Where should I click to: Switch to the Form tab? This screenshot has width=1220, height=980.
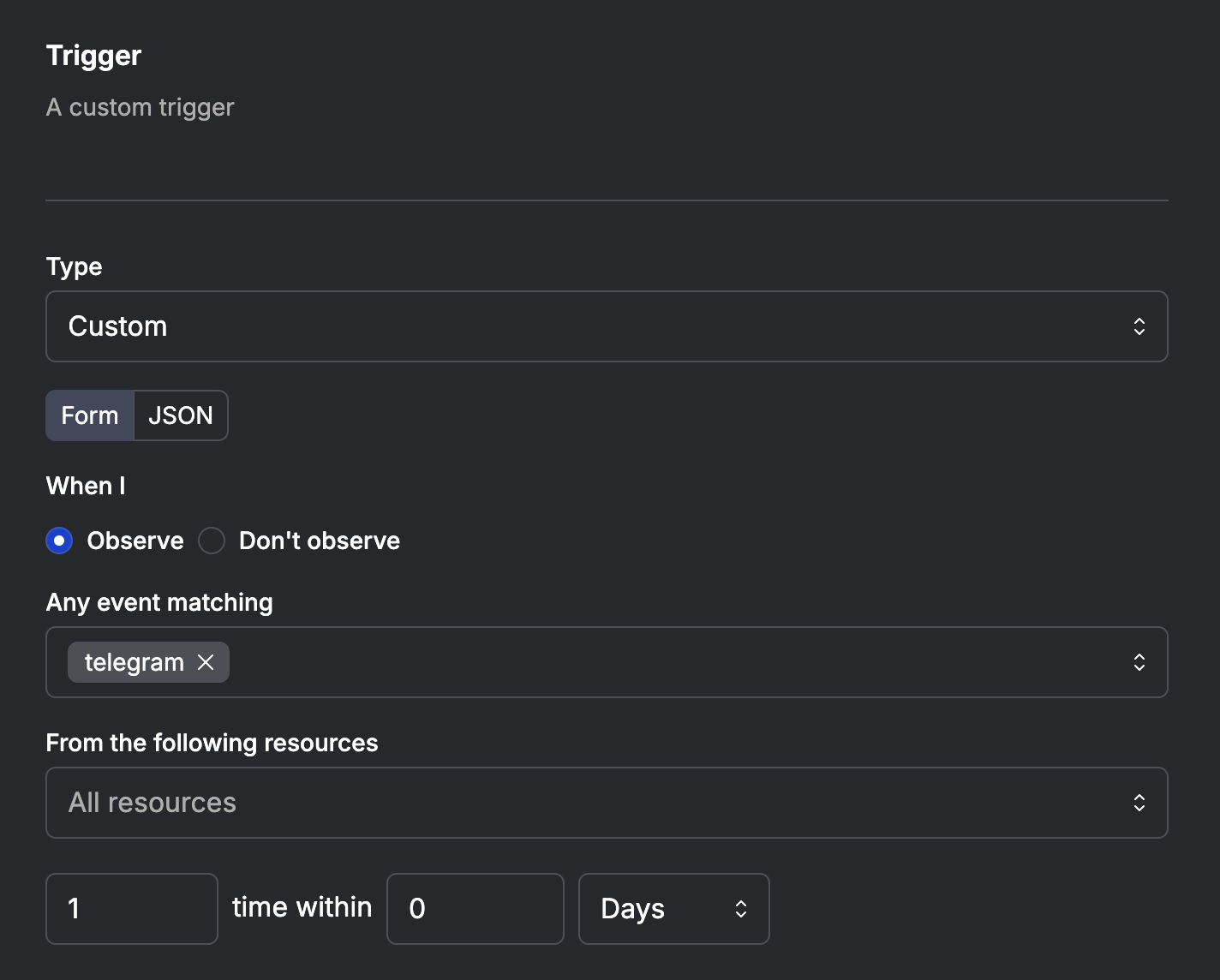coord(90,415)
